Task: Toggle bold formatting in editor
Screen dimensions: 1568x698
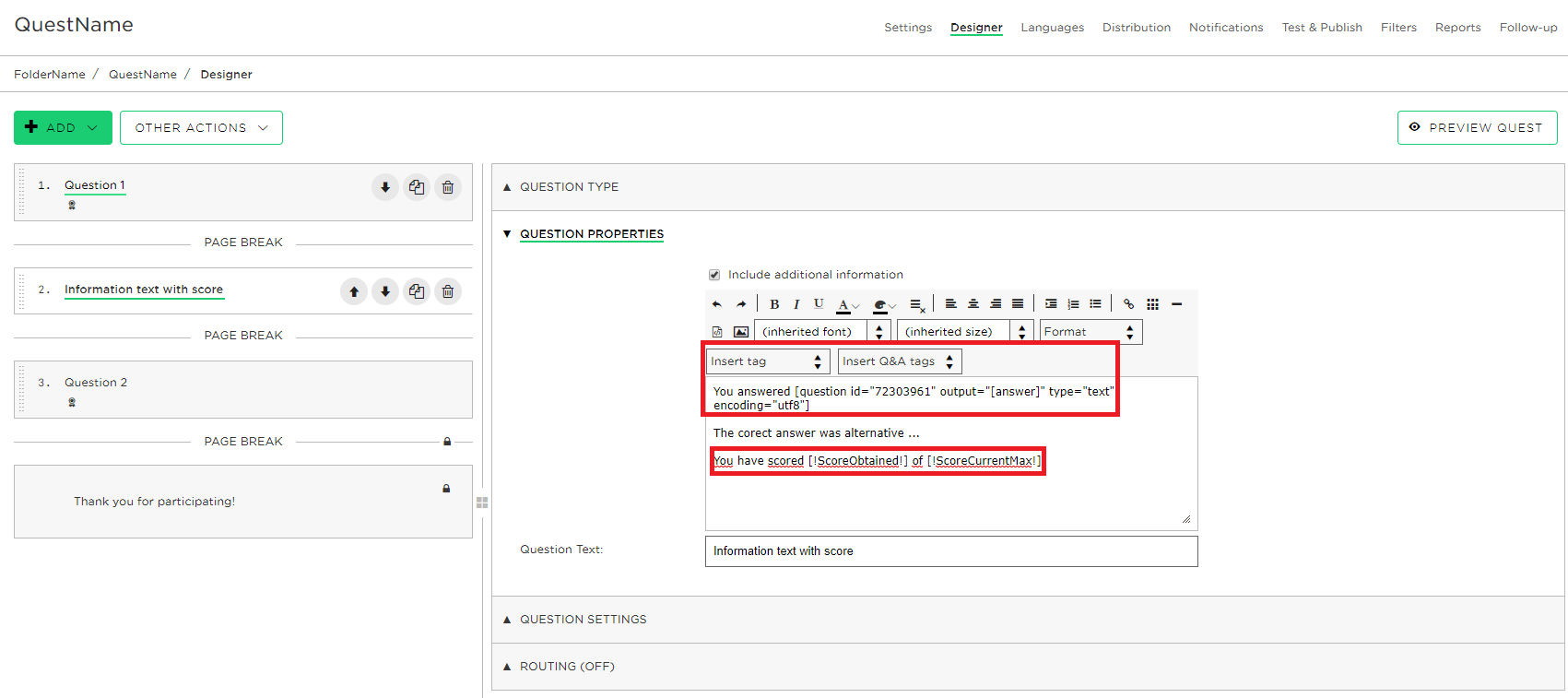Action: click(x=774, y=304)
